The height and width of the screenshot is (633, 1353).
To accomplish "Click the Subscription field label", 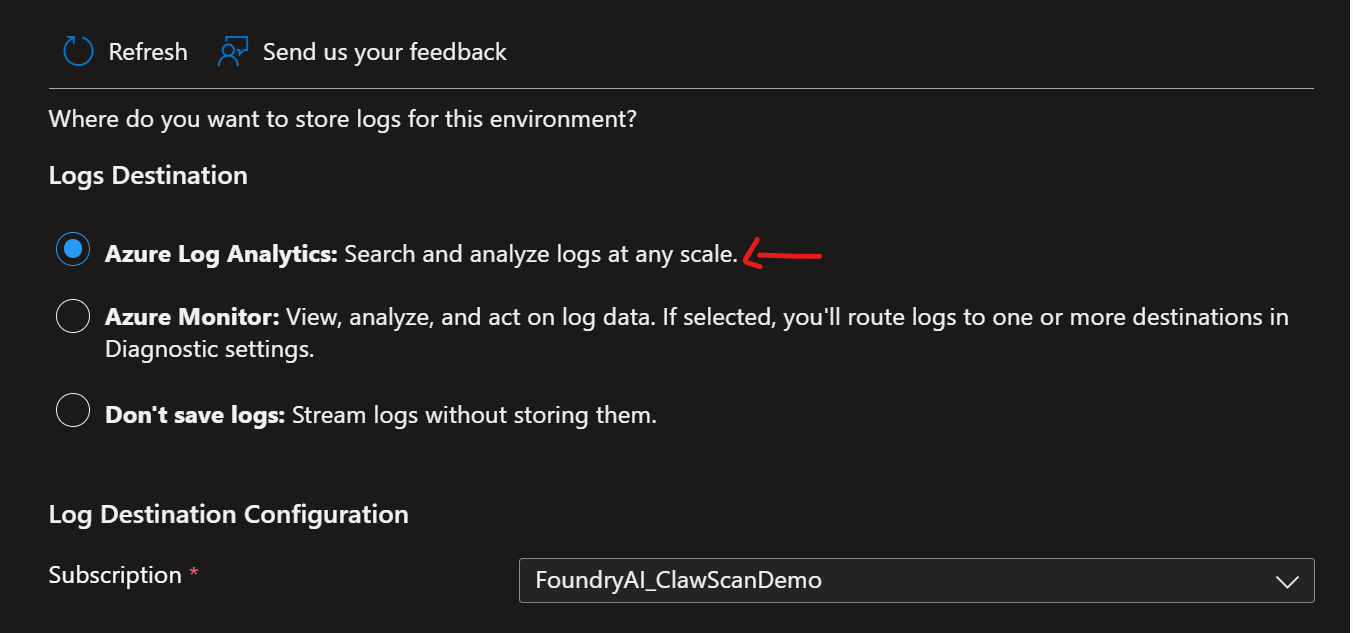I will coord(115,575).
